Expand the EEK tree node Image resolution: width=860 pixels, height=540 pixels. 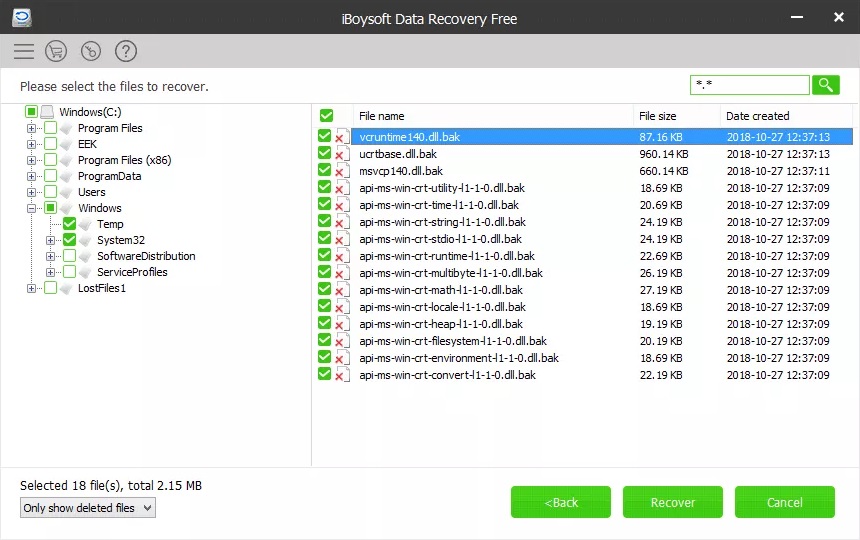click(31, 144)
